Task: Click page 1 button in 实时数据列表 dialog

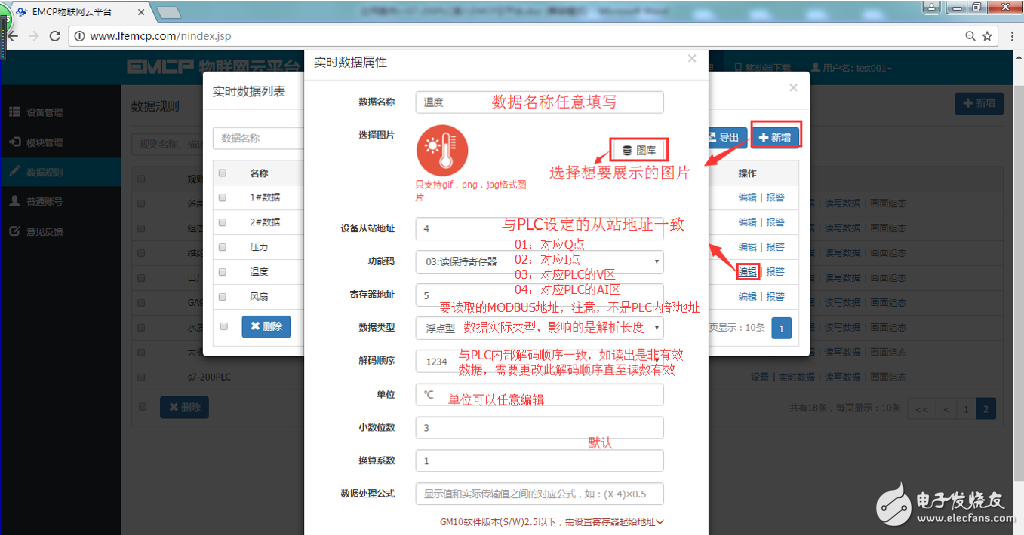Action: pyautogui.click(x=782, y=328)
